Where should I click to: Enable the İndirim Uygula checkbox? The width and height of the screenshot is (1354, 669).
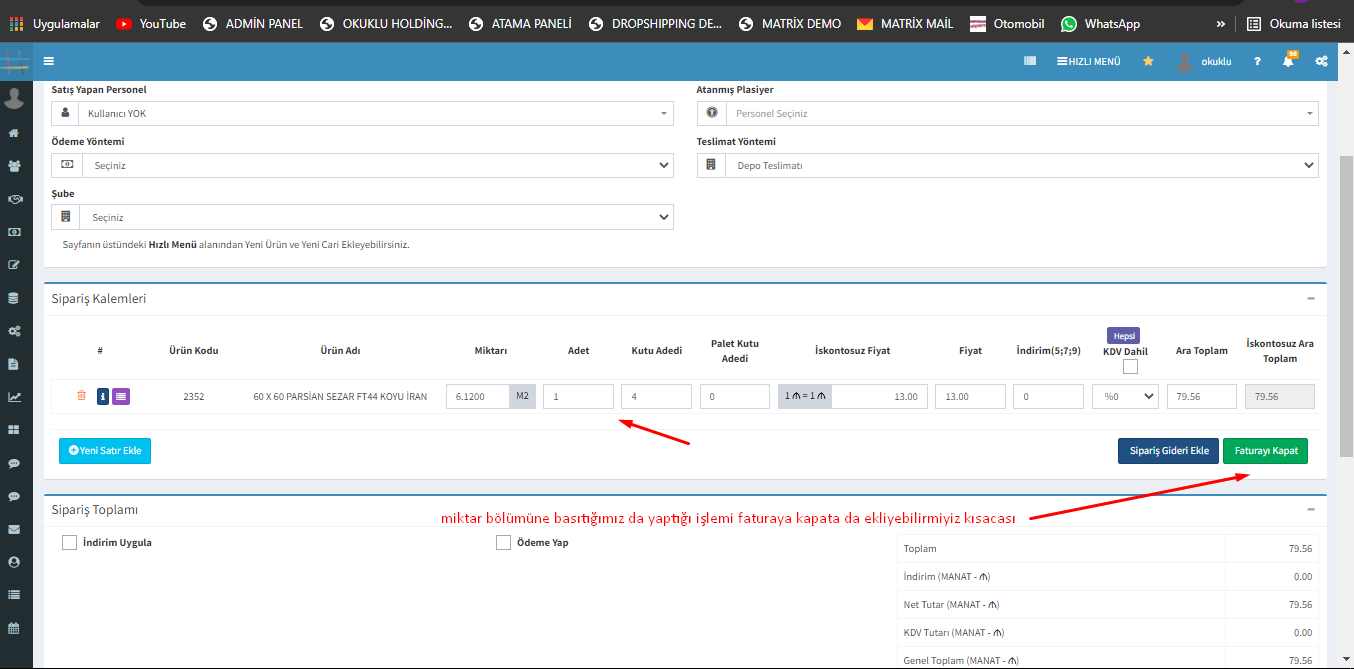click(69, 543)
